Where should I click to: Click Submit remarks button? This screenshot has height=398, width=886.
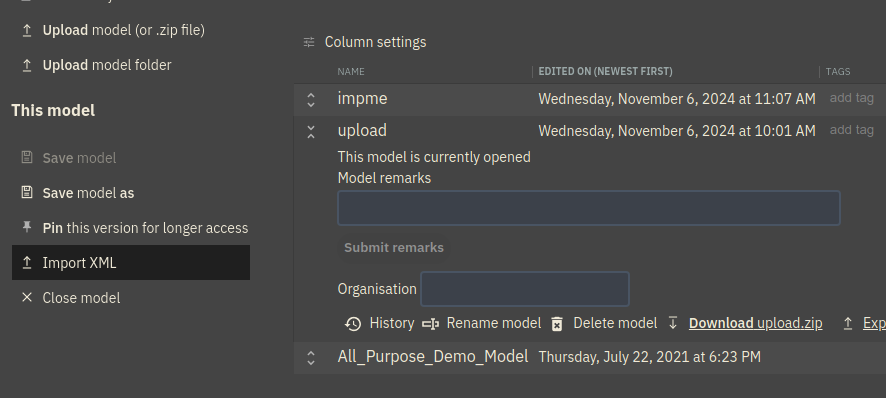pyautogui.click(x=394, y=248)
